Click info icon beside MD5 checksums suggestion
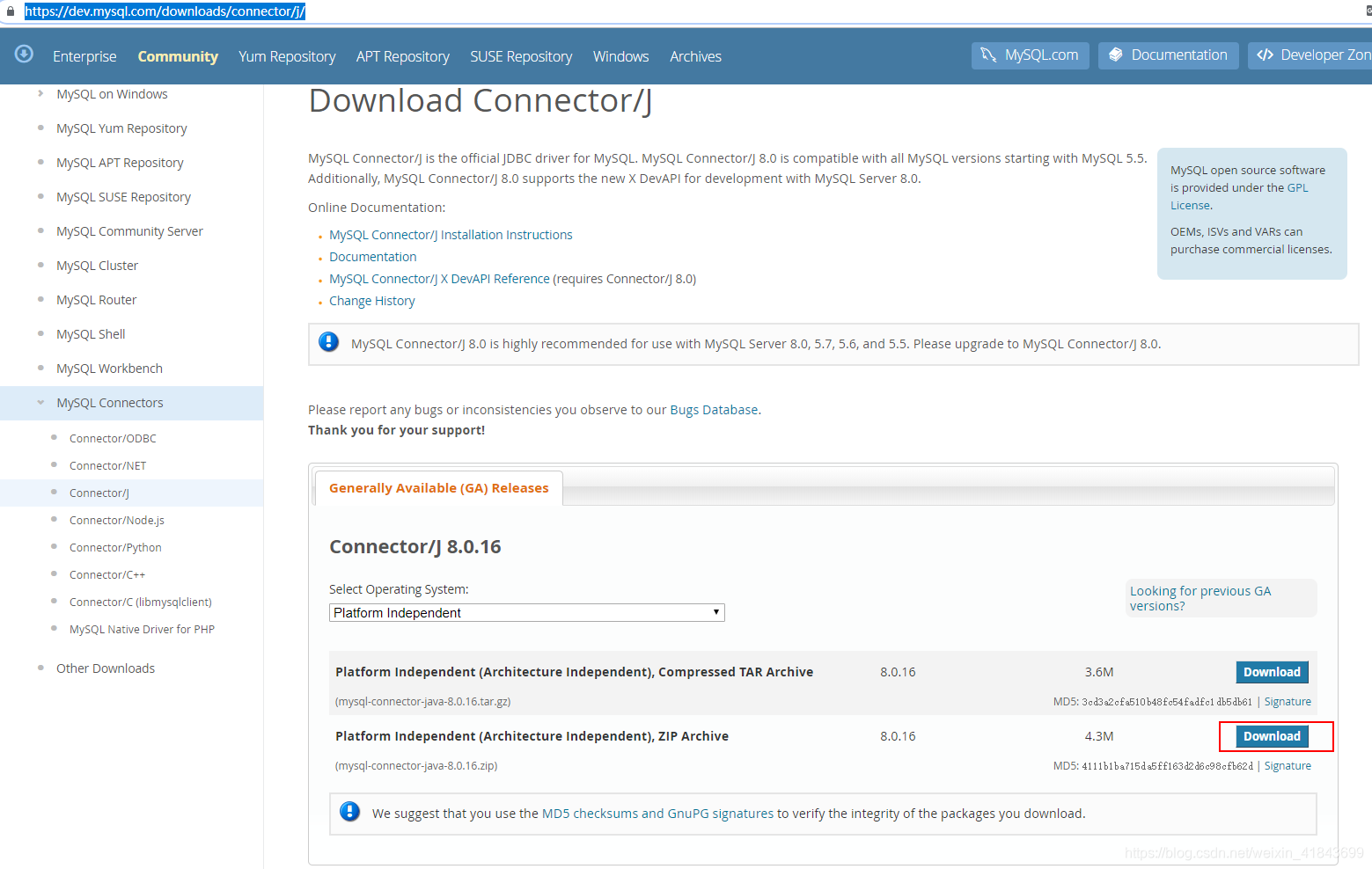1372x869 pixels. tap(349, 811)
